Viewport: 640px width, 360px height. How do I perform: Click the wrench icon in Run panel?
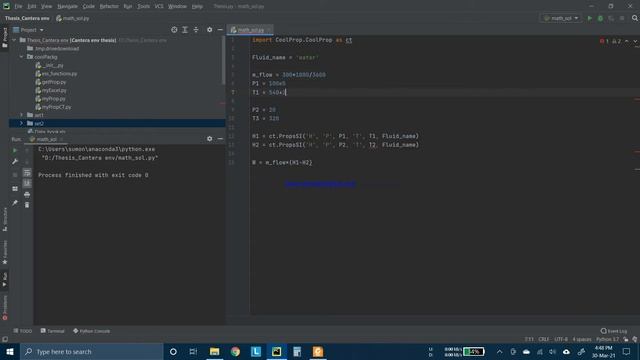[15, 162]
